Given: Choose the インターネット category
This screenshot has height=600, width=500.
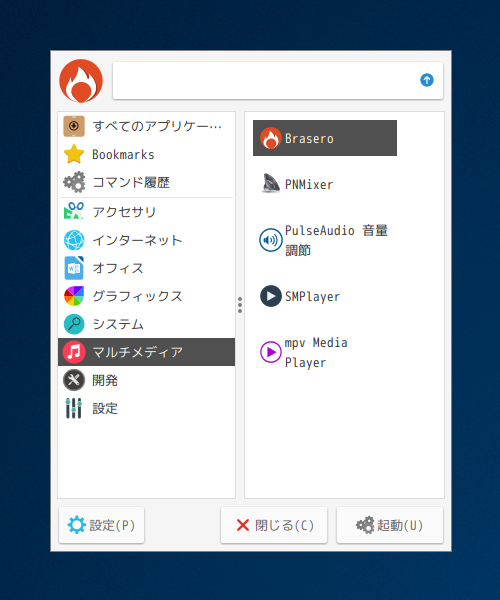Looking at the screenshot, I should [147, 240].
